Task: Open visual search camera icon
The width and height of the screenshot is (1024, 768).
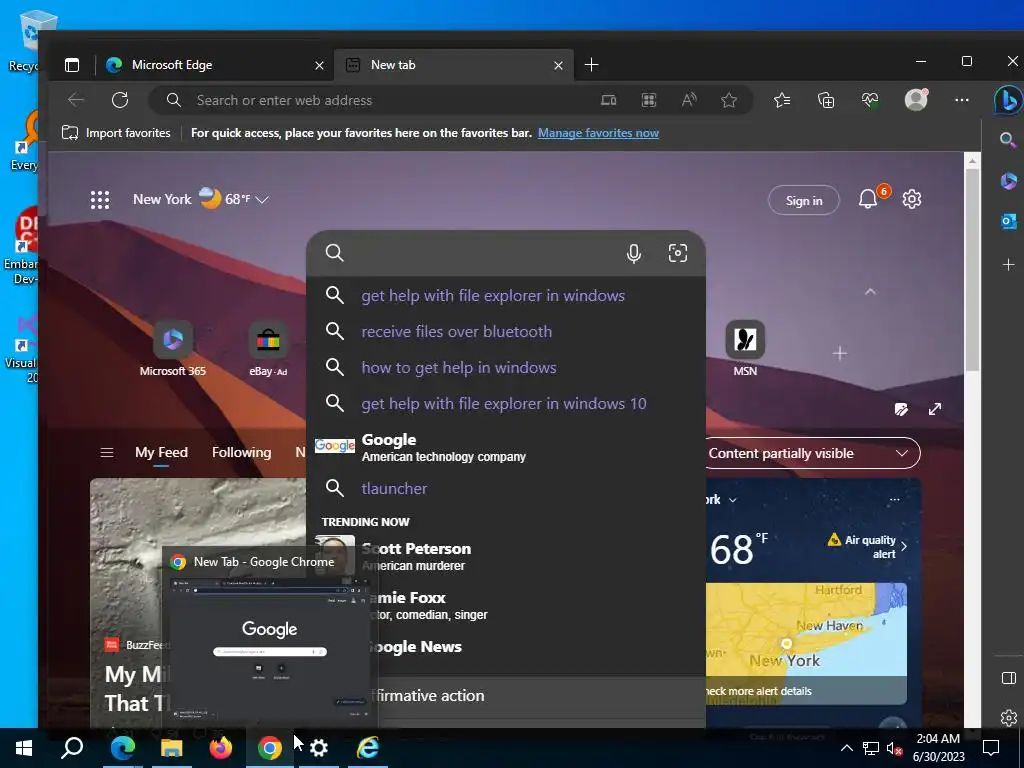Action: 678,253
